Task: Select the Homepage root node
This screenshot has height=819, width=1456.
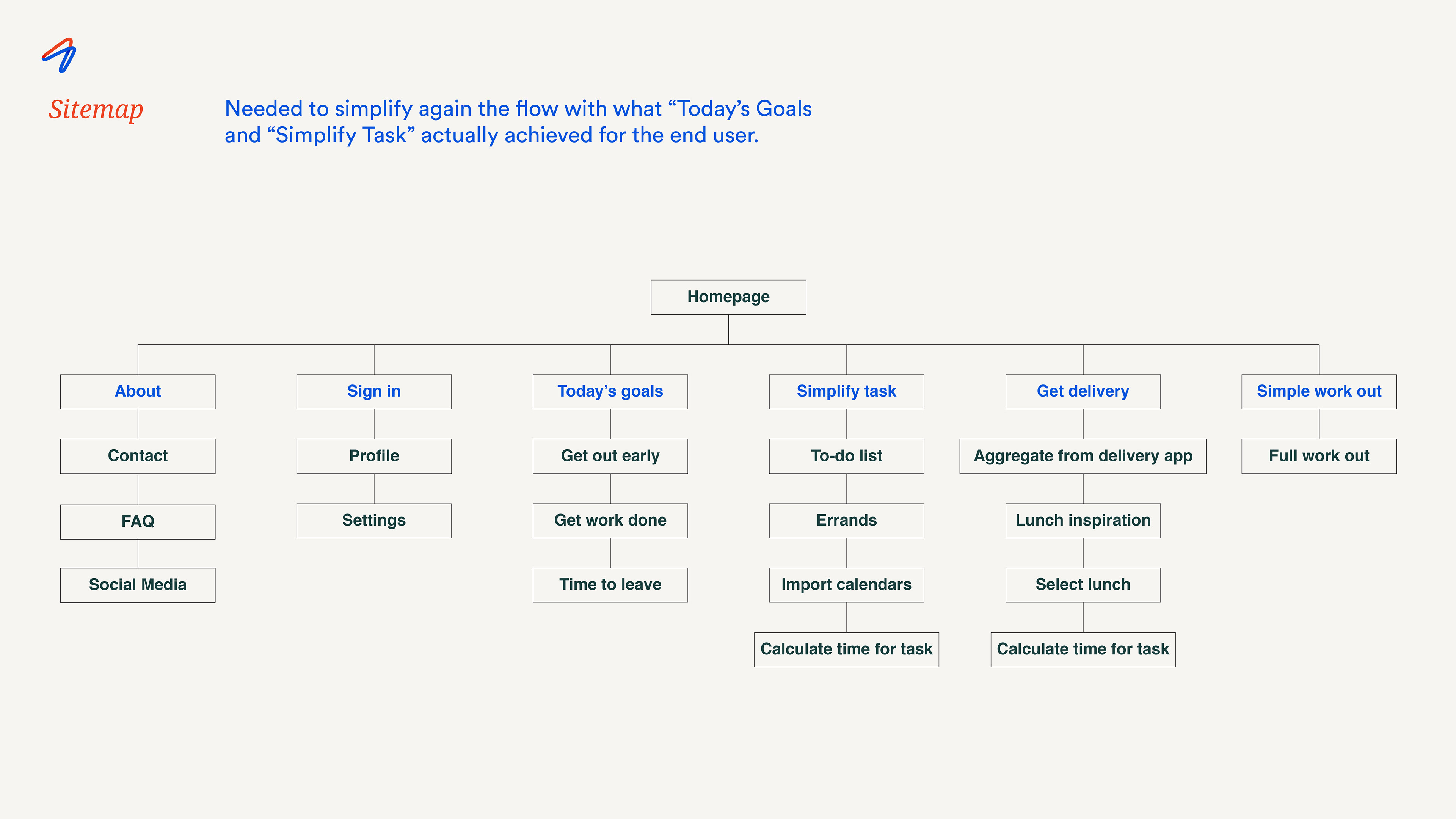Action: 728,297
